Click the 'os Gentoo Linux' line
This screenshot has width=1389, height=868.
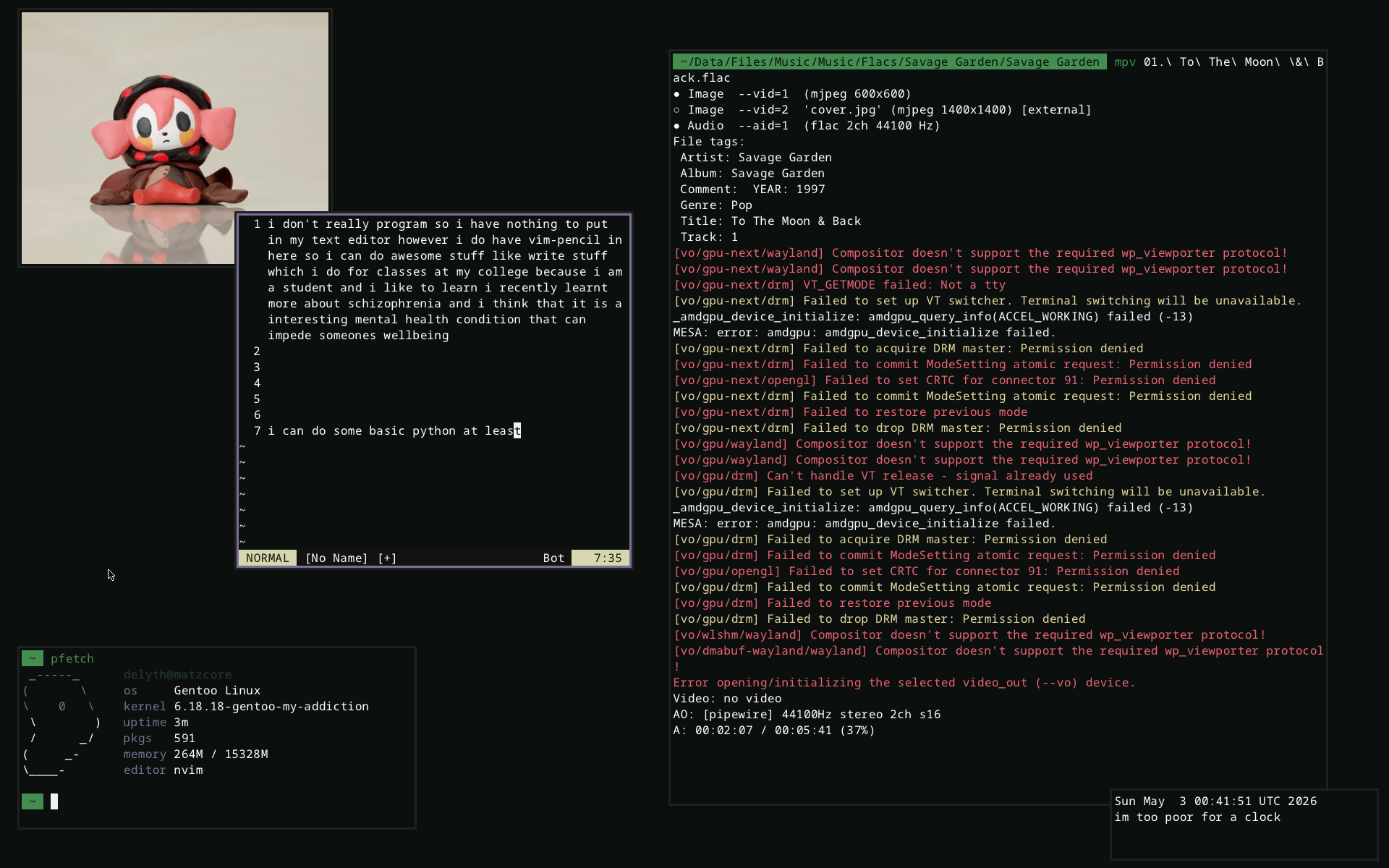coord(192,690)
